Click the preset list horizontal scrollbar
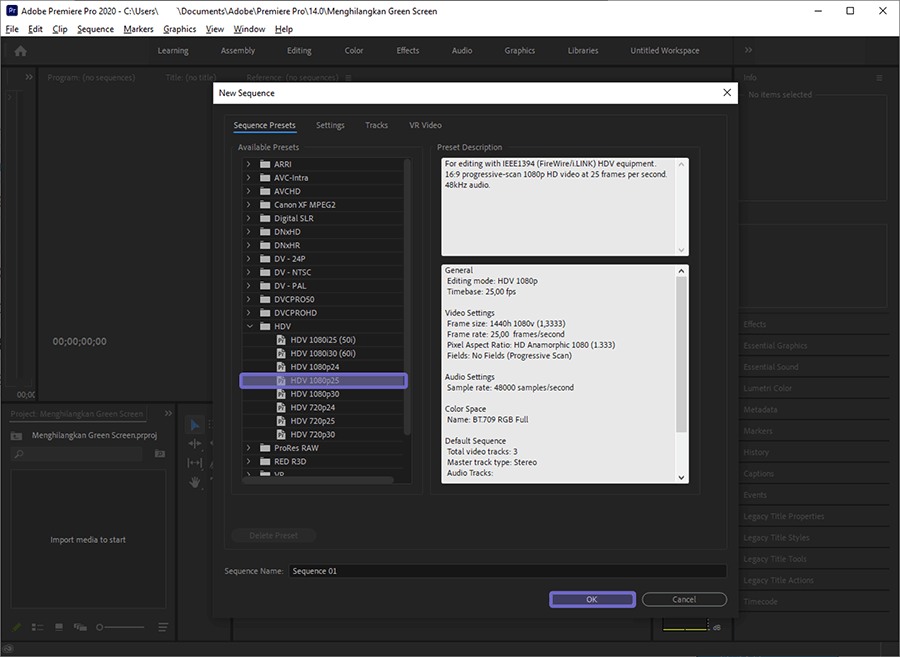This screenshot has height=657, width=900. [318, 480]
